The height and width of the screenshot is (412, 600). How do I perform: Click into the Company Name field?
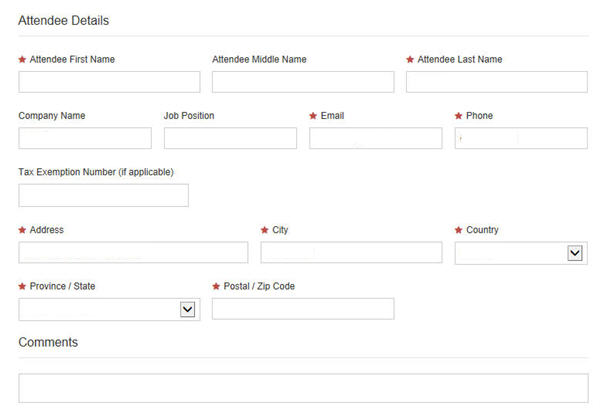click(x=85, y=138)
